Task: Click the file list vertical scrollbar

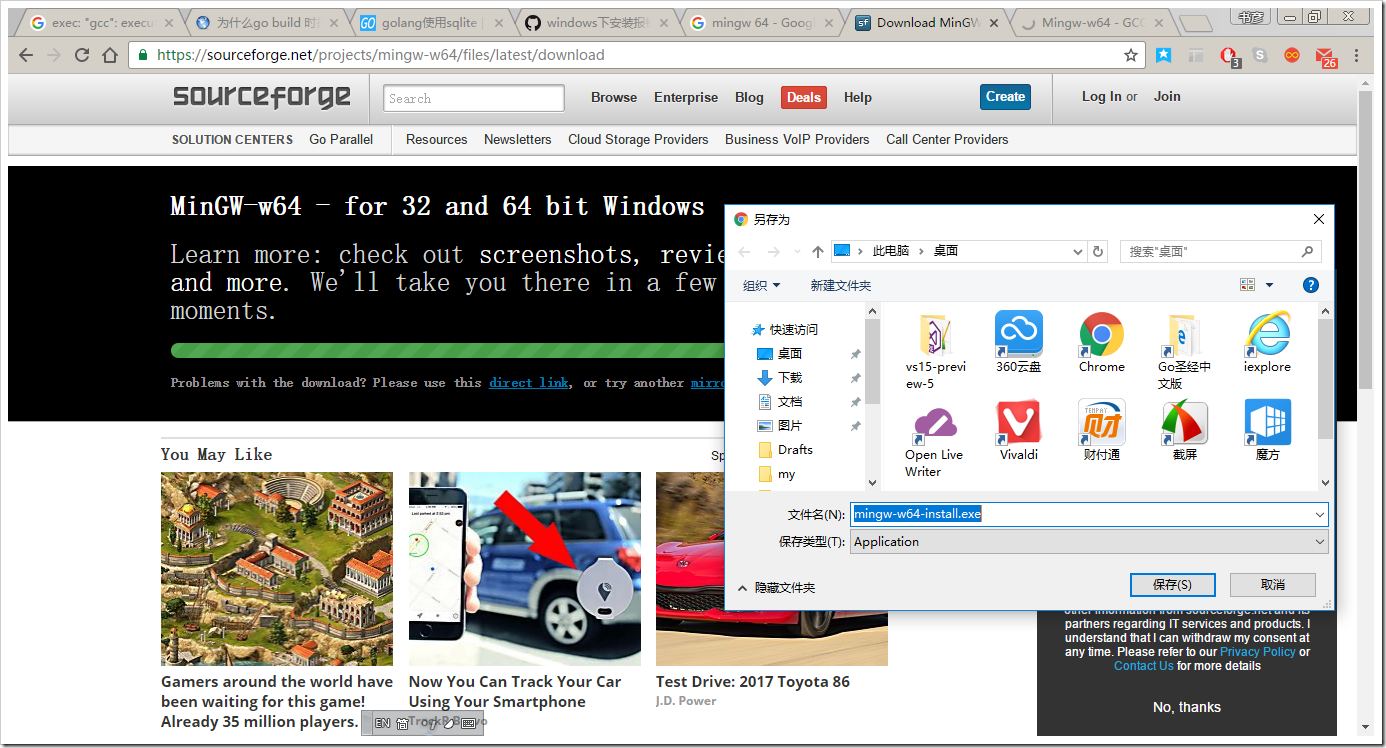Action: pyautogui.click(x=1325, y=397)
